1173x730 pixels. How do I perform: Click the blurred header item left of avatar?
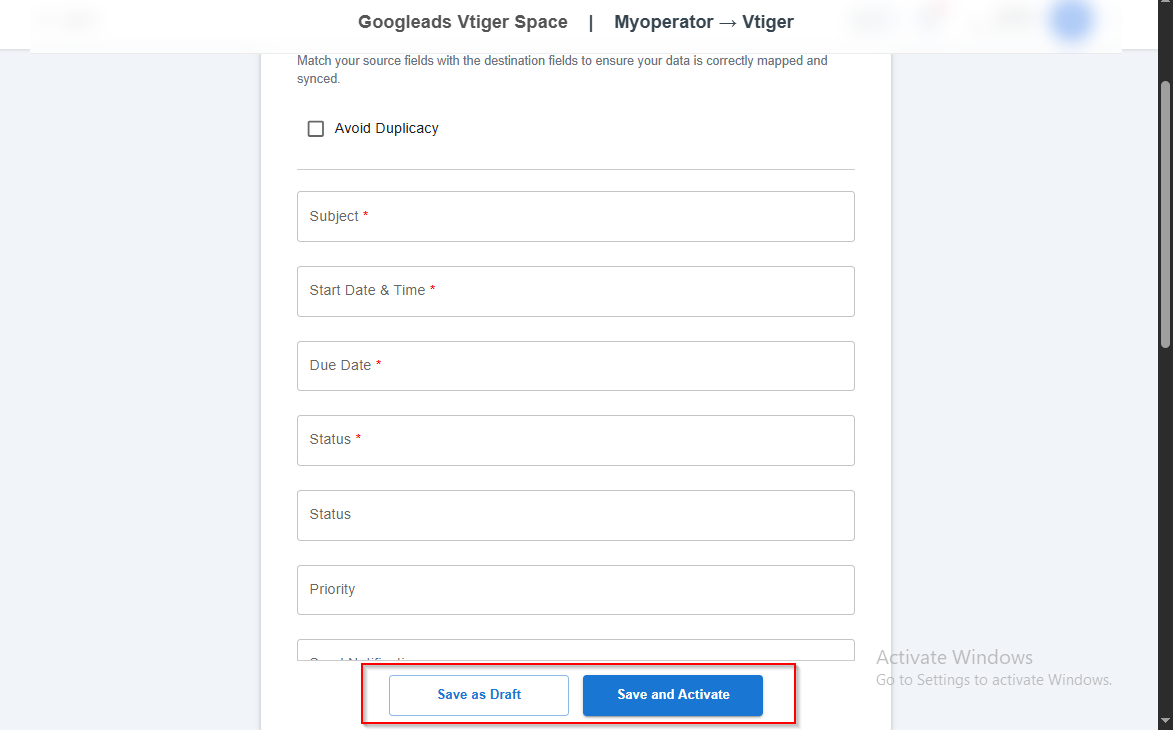click(1013, 20)
